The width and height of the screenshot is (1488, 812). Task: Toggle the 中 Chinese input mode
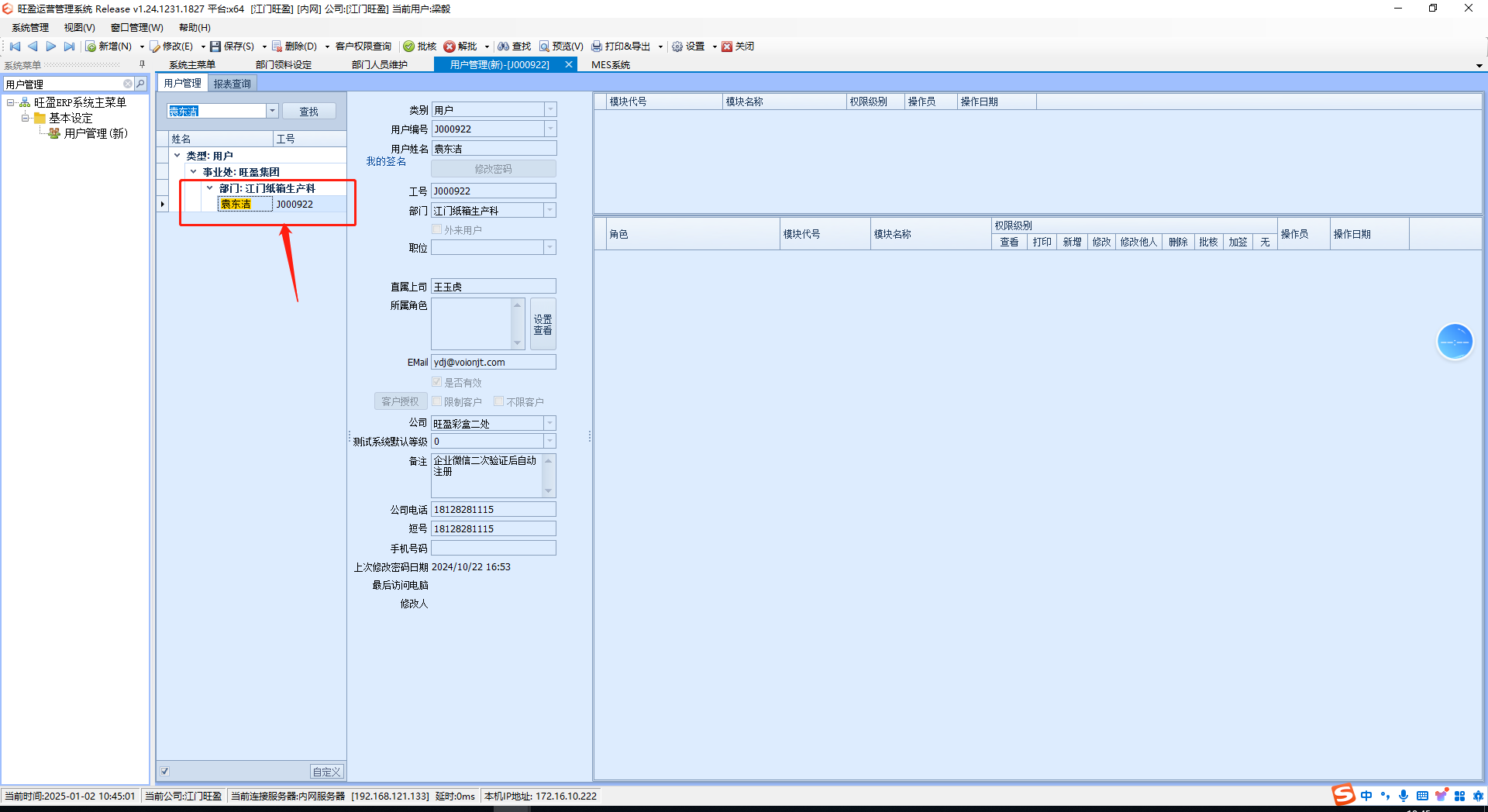click(x=1366, y=796)
